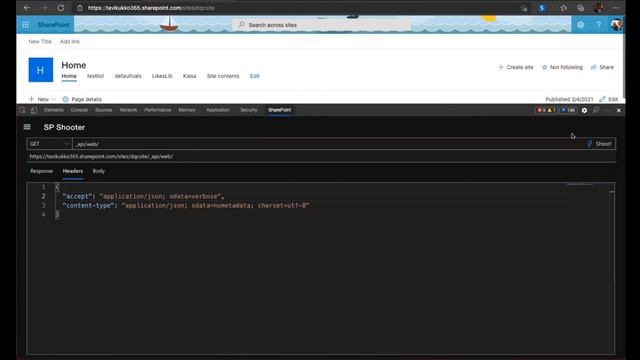
Task: Click the Share button on site header
Action: coord(602,67)
